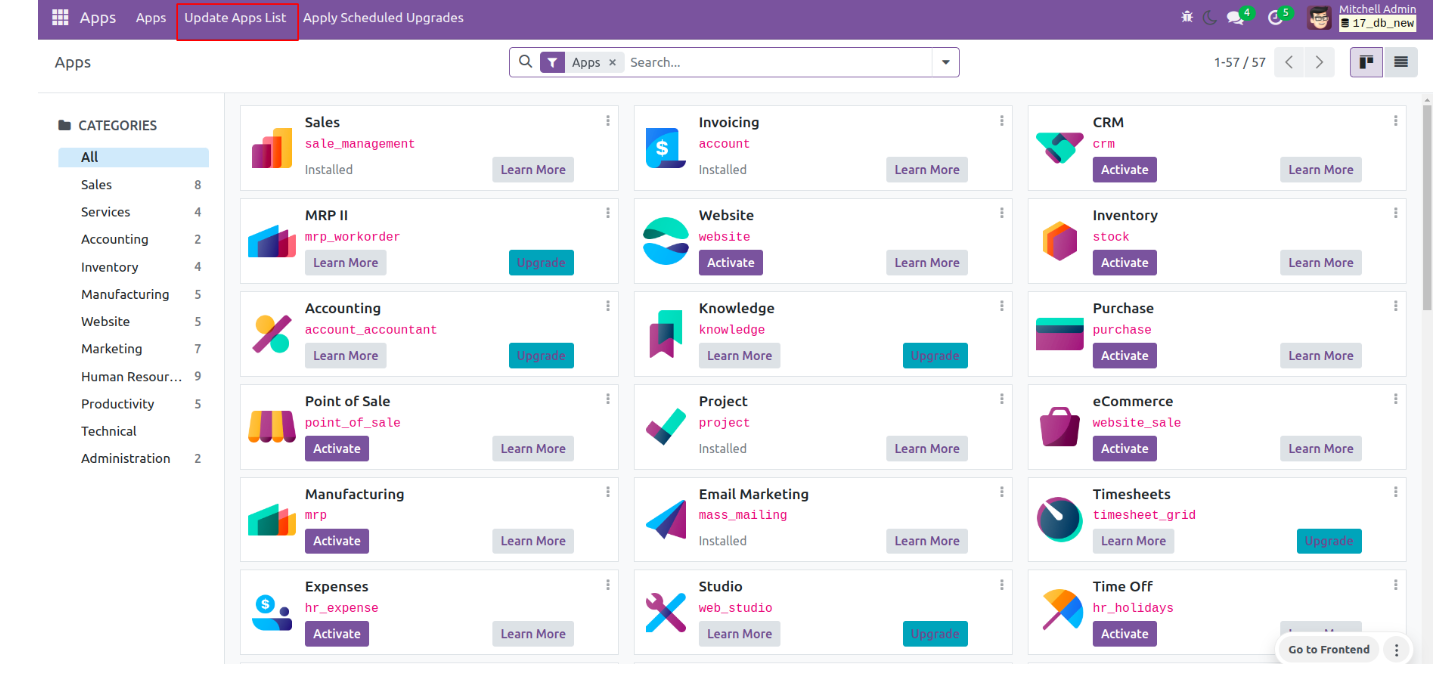Switch to kanban view
Screen dimensions: 1442x700
click(x=1366, y=62)
